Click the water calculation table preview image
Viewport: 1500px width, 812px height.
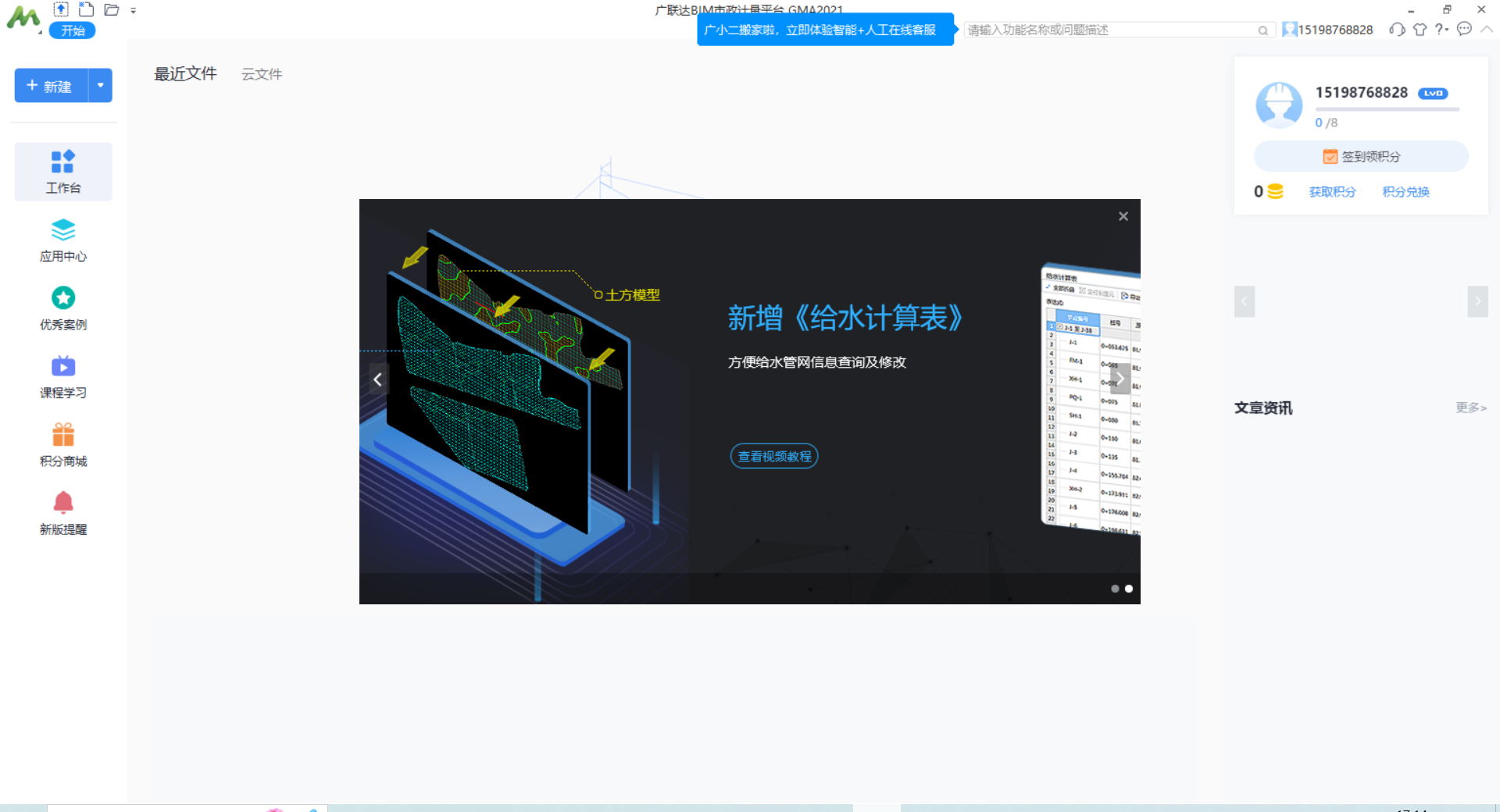pos(1091,398)
